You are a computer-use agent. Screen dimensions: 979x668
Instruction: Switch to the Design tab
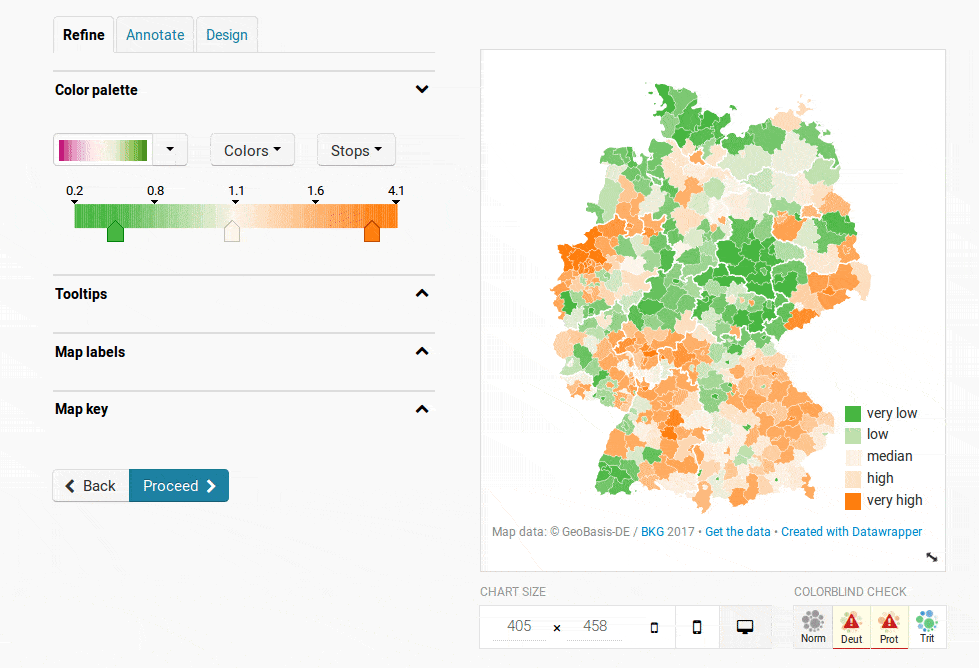tap(227, 35)
